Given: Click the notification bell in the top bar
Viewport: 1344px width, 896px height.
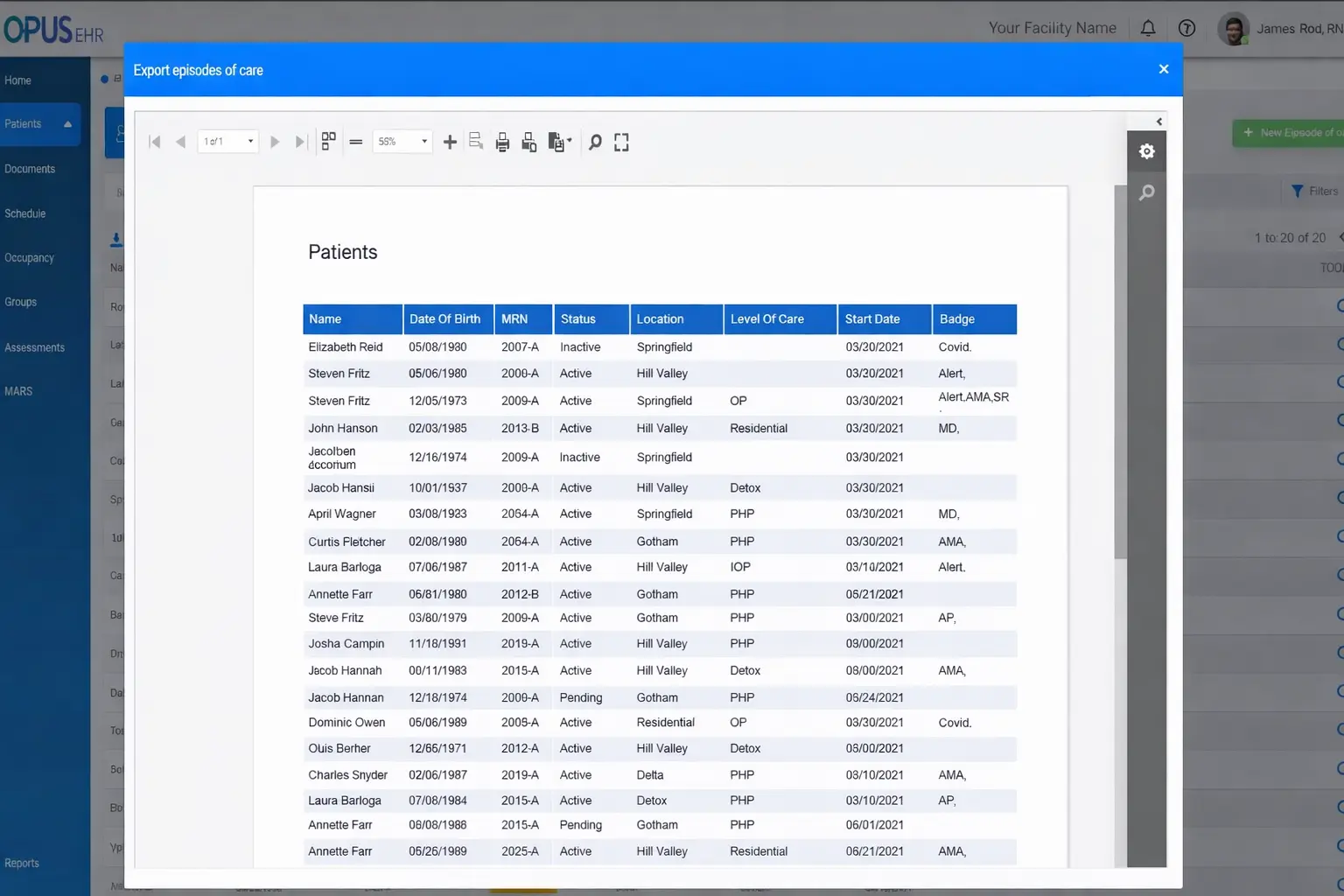Looking at the screenshot, I should [1148, 27].
